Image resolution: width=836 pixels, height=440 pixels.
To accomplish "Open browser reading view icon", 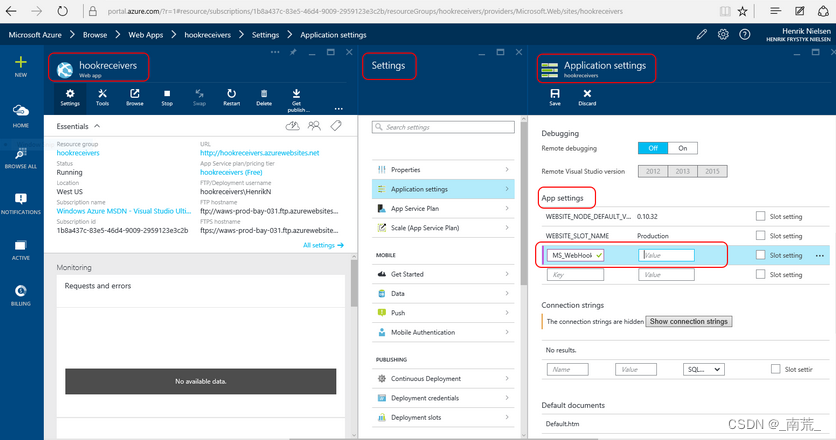I will click(725, 11).
